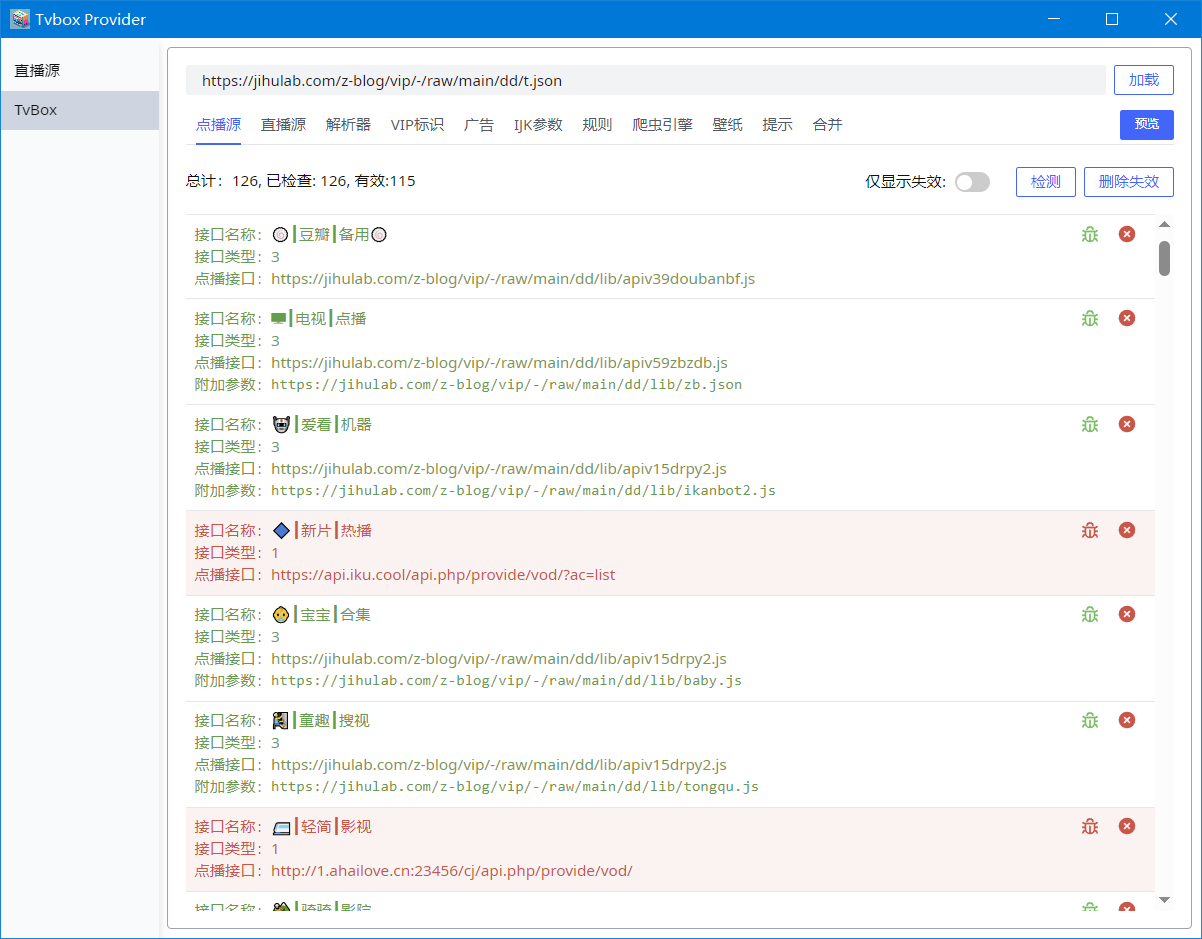This screenshot has height=939, width=1202.
Task: Open the 规则 tab
Action: click(x=597, y=125)
